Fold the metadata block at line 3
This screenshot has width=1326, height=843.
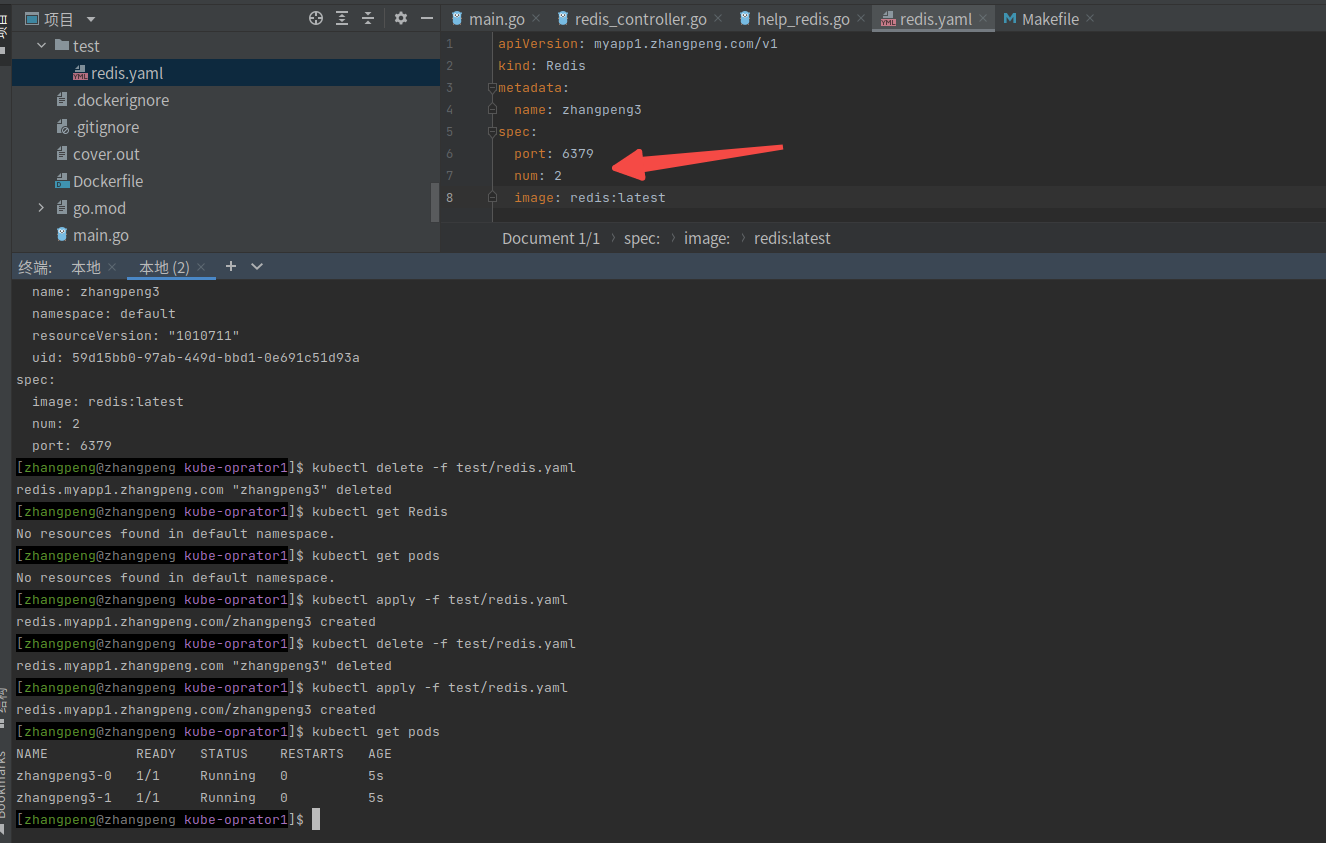pos(492,88)
